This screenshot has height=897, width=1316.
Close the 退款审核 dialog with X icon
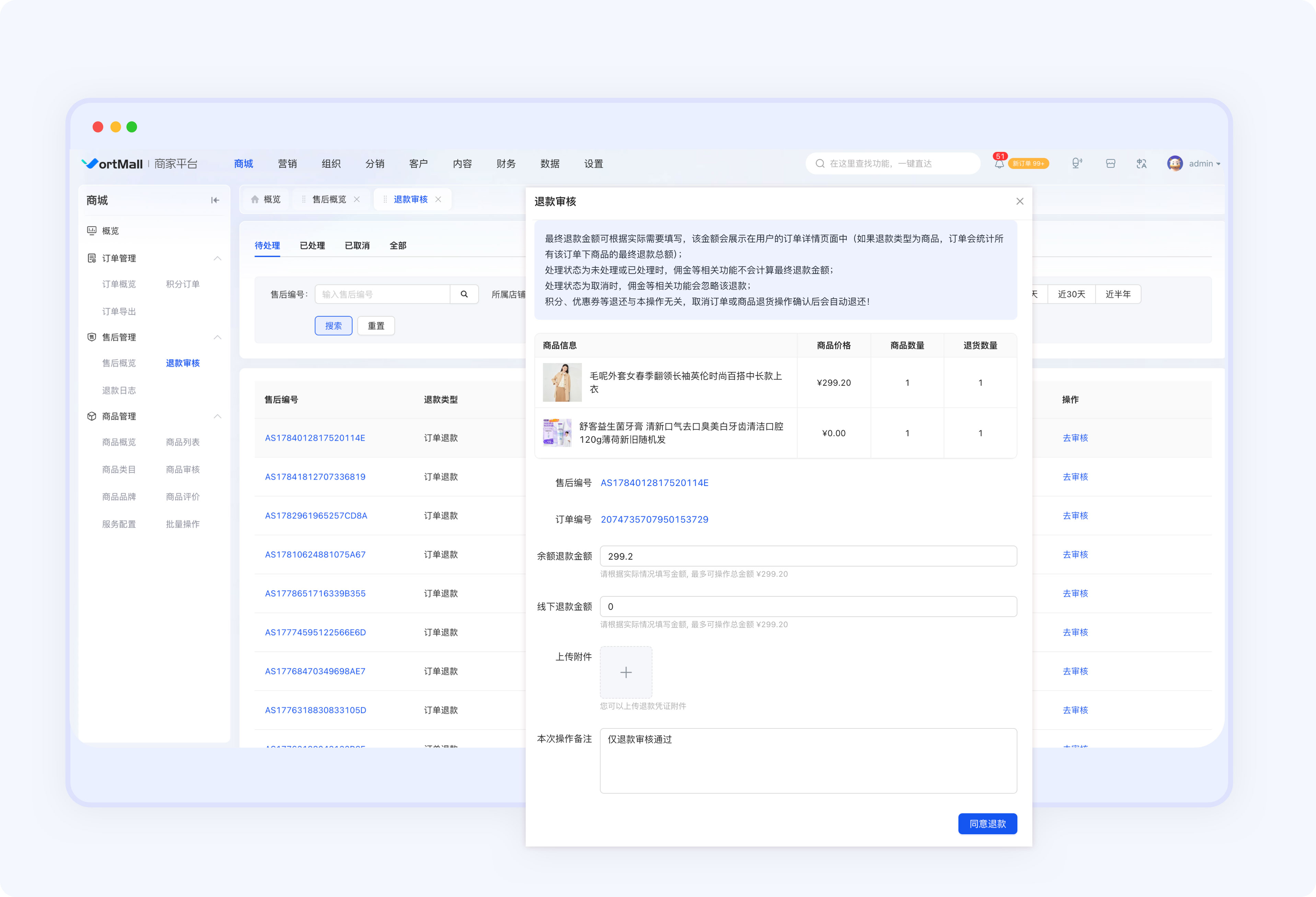(x=1020, y=201)
